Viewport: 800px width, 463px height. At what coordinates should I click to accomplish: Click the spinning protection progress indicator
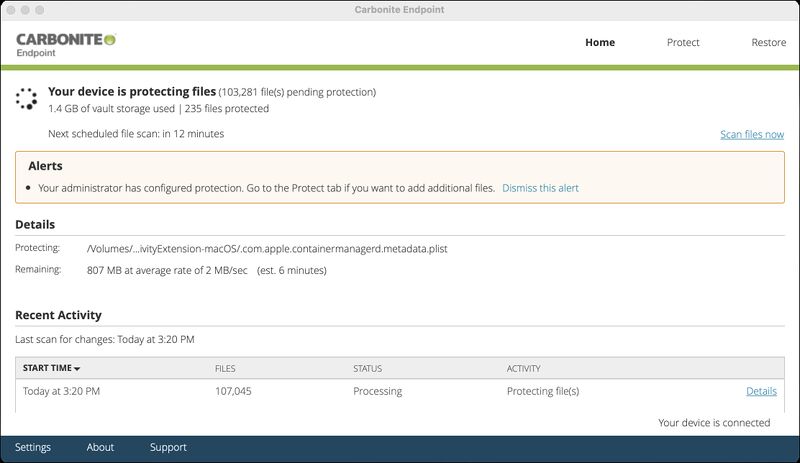coord(26,99)
